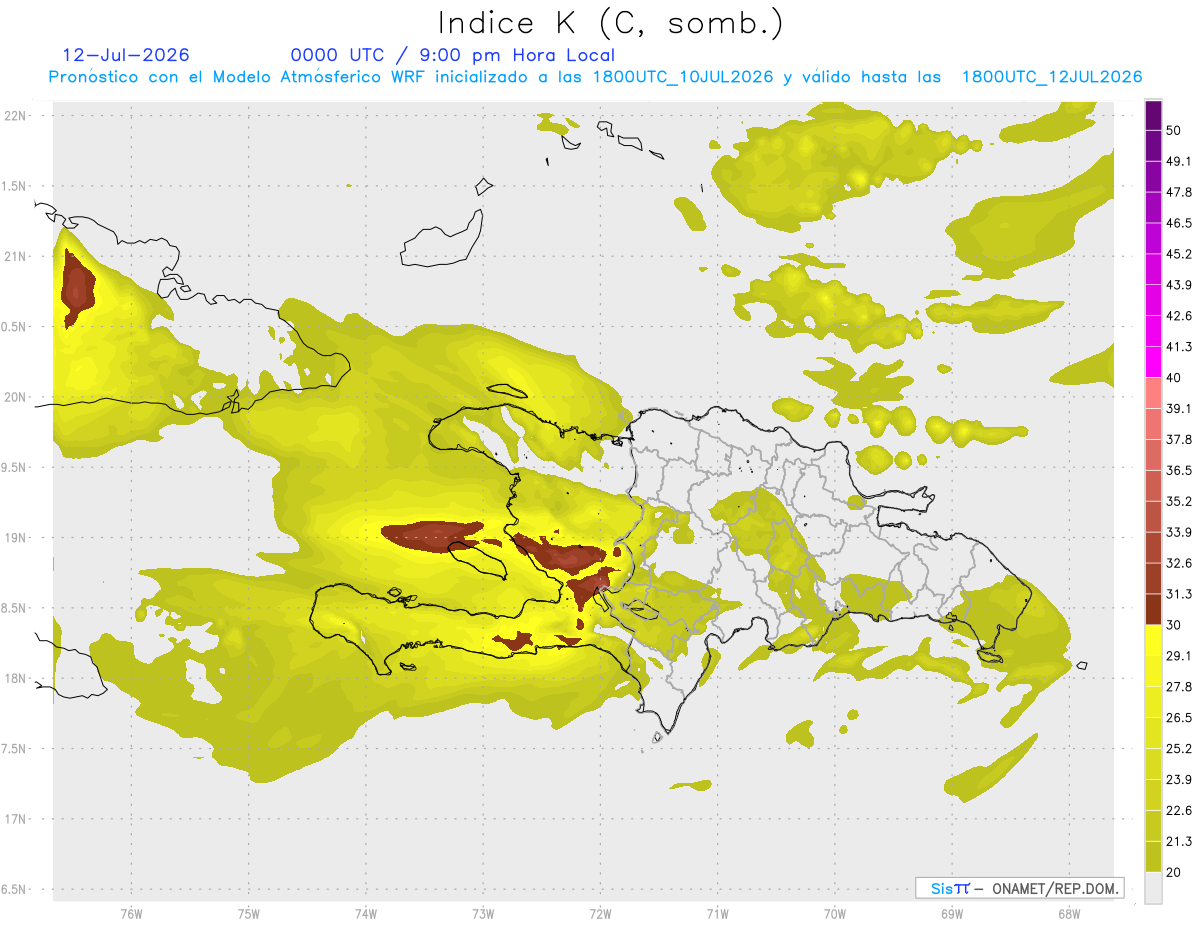The width and height of the screenshot is (1200, 927).
Task: Click the title "Indice K (C, somb.)"
Action: pos(611,23)
